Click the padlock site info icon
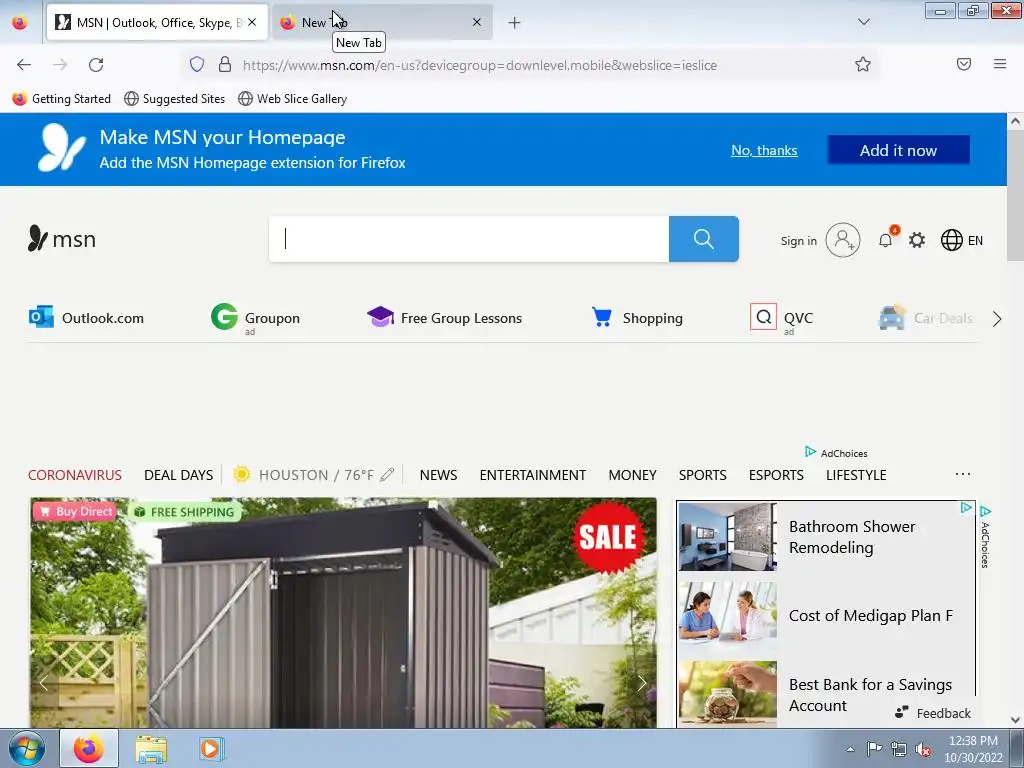Viewport: 1024px width, 768px height. pyautogui.click(x=225, y=65)
